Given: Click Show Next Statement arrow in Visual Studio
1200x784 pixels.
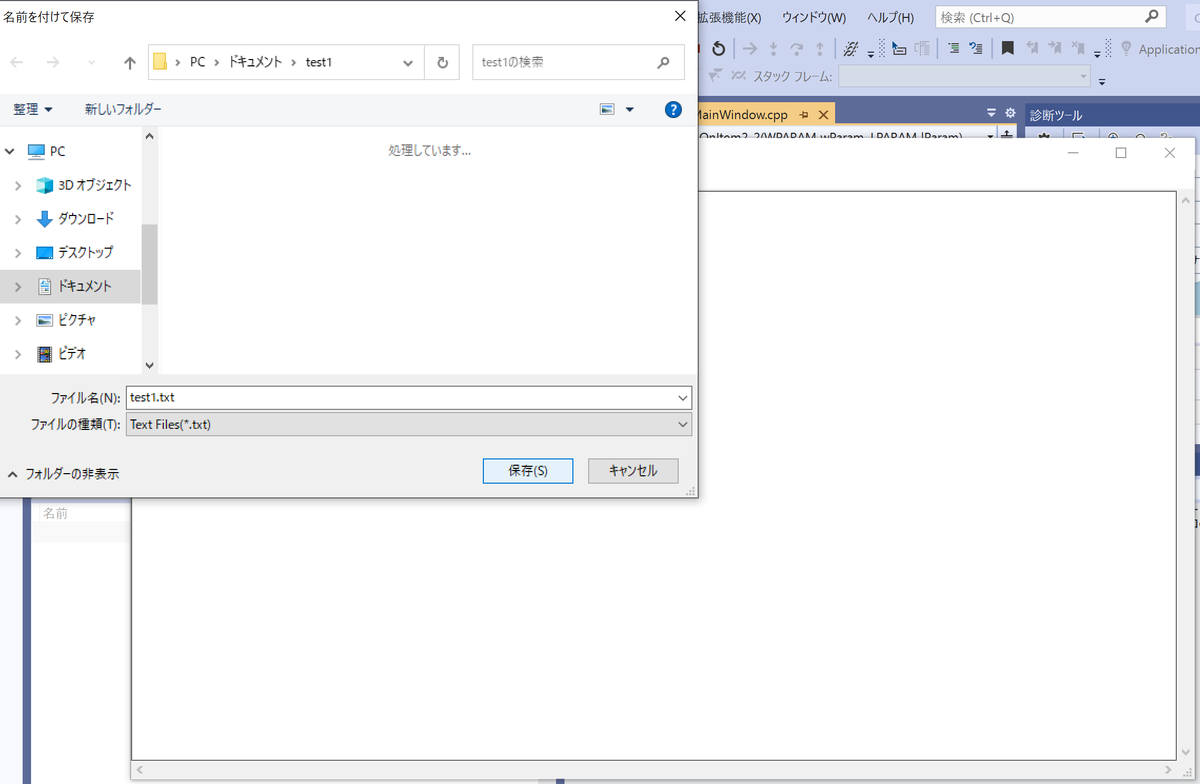Looking at the screenshot, I should coord(750,48).
